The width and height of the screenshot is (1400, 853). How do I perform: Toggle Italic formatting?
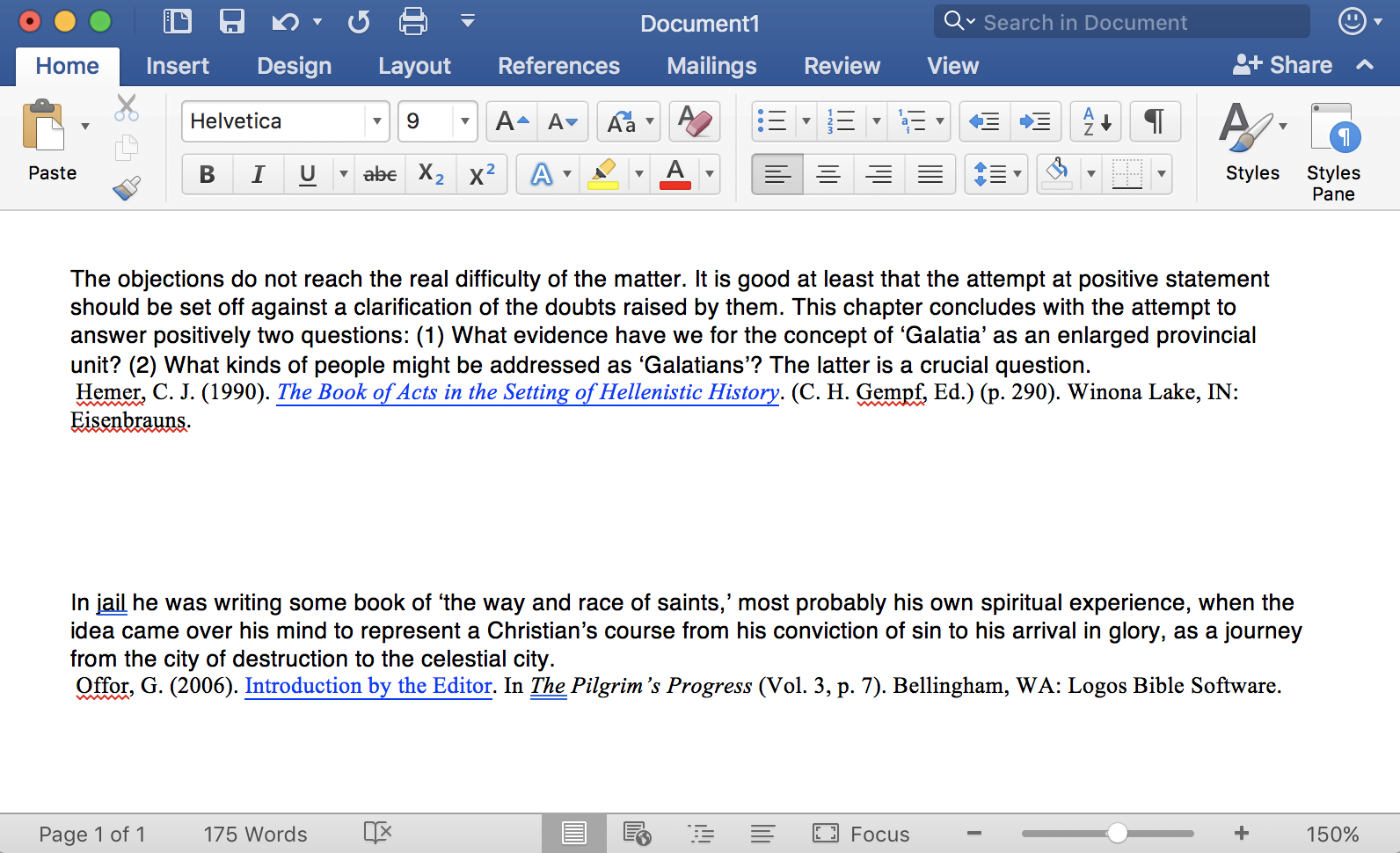(x=259, y=174)
